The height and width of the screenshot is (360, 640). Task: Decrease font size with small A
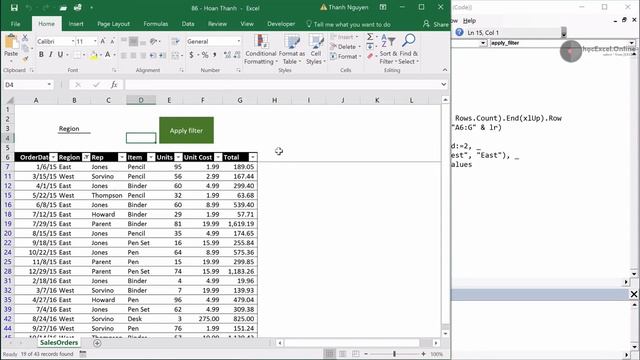tap(112, 41)
